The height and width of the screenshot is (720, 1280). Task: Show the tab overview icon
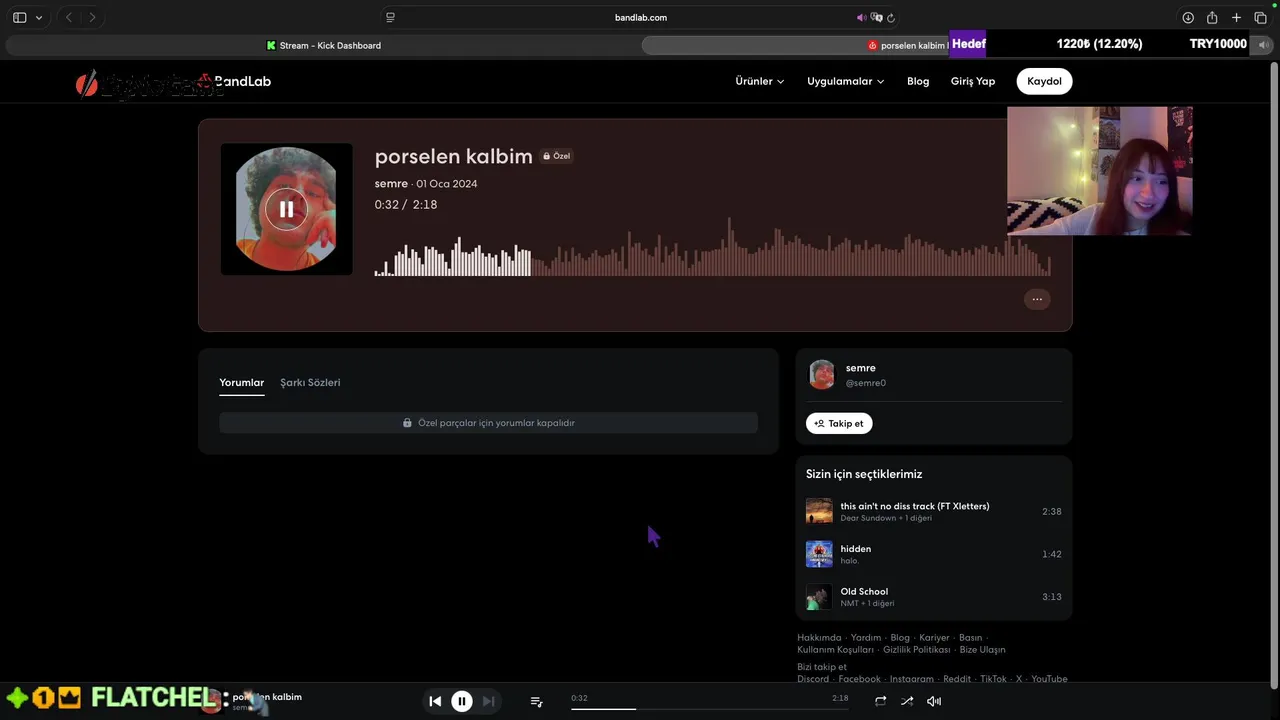tap(1260, 17)
